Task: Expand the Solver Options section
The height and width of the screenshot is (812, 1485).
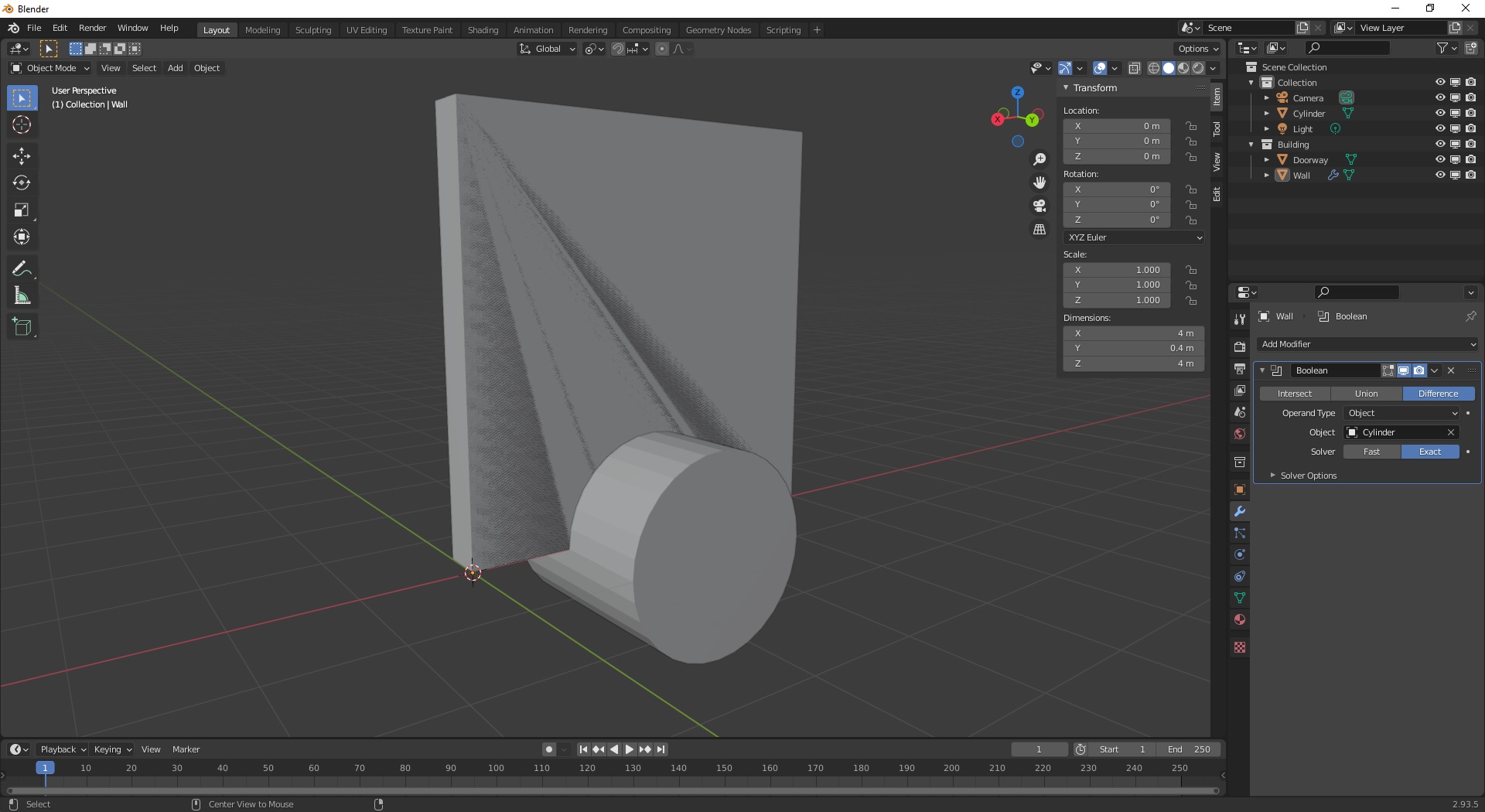Action: (1308, 476)
